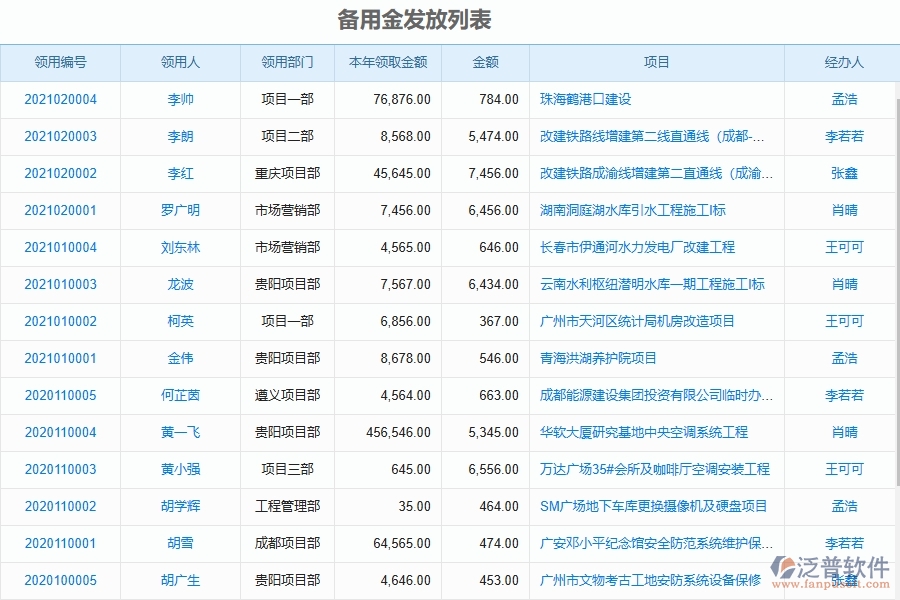The height and width of the screenshot is (600, 900).
Task: Select the 本年领取金额 column header
Action: [x=387, y=61]
